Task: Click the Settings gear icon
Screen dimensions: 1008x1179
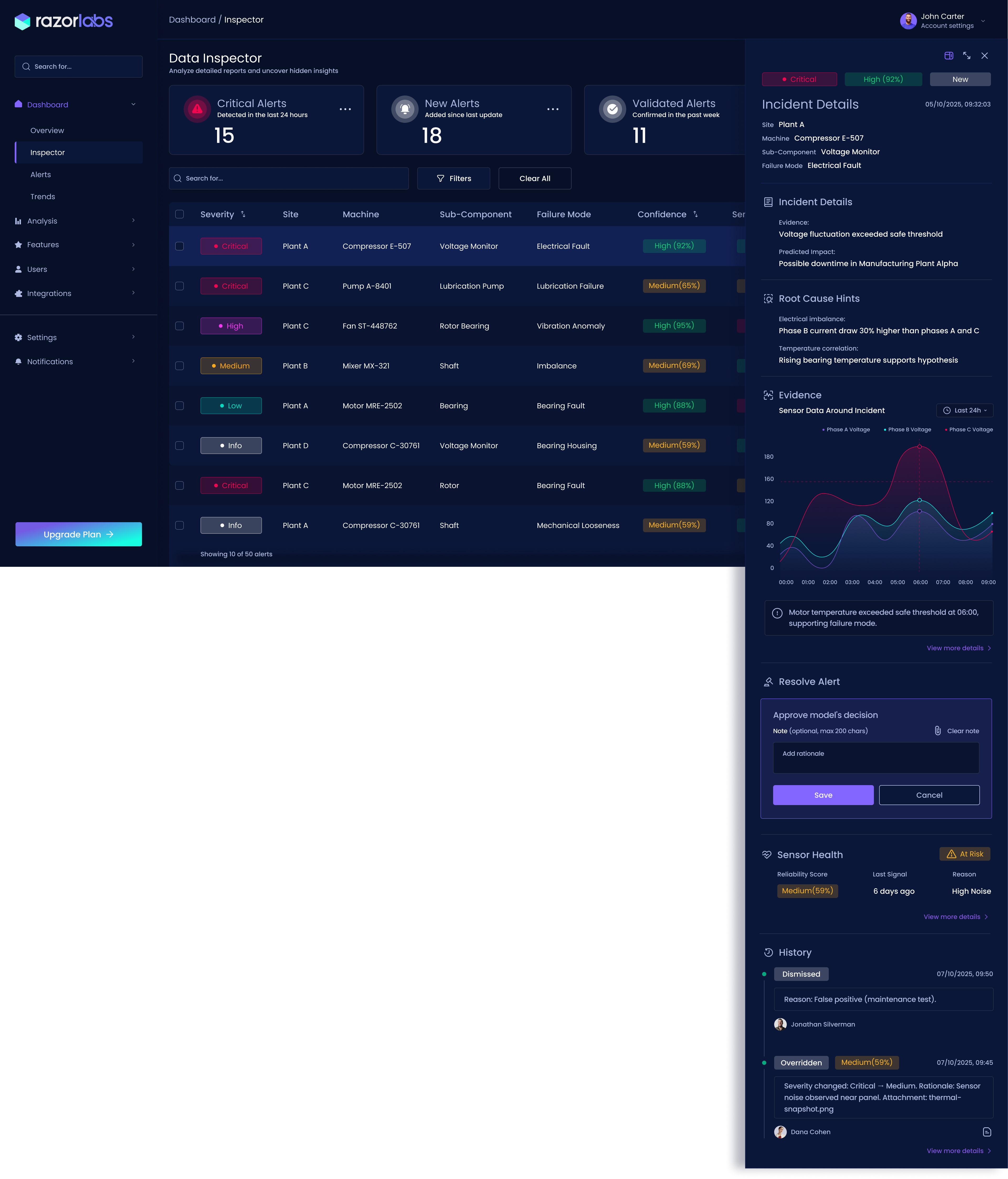Action: pos(18,337)
